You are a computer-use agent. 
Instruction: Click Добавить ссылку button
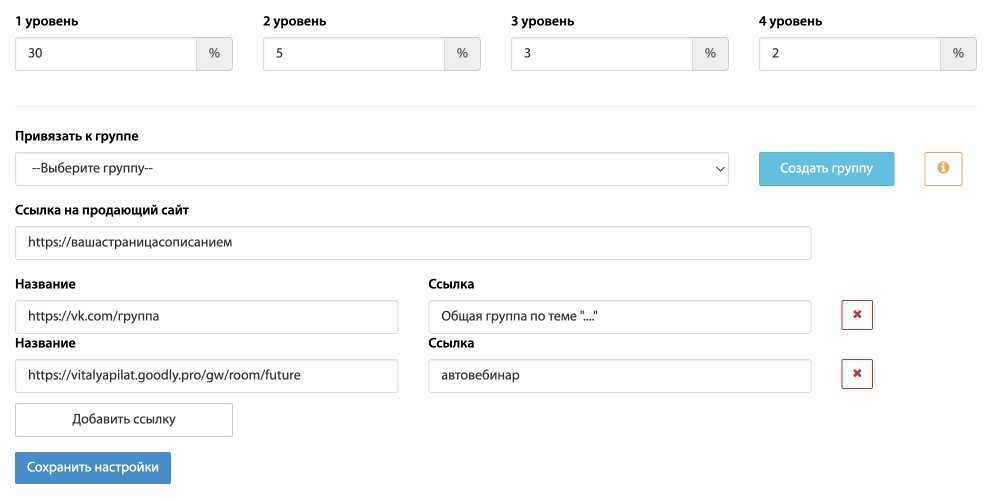click(124, 420)
